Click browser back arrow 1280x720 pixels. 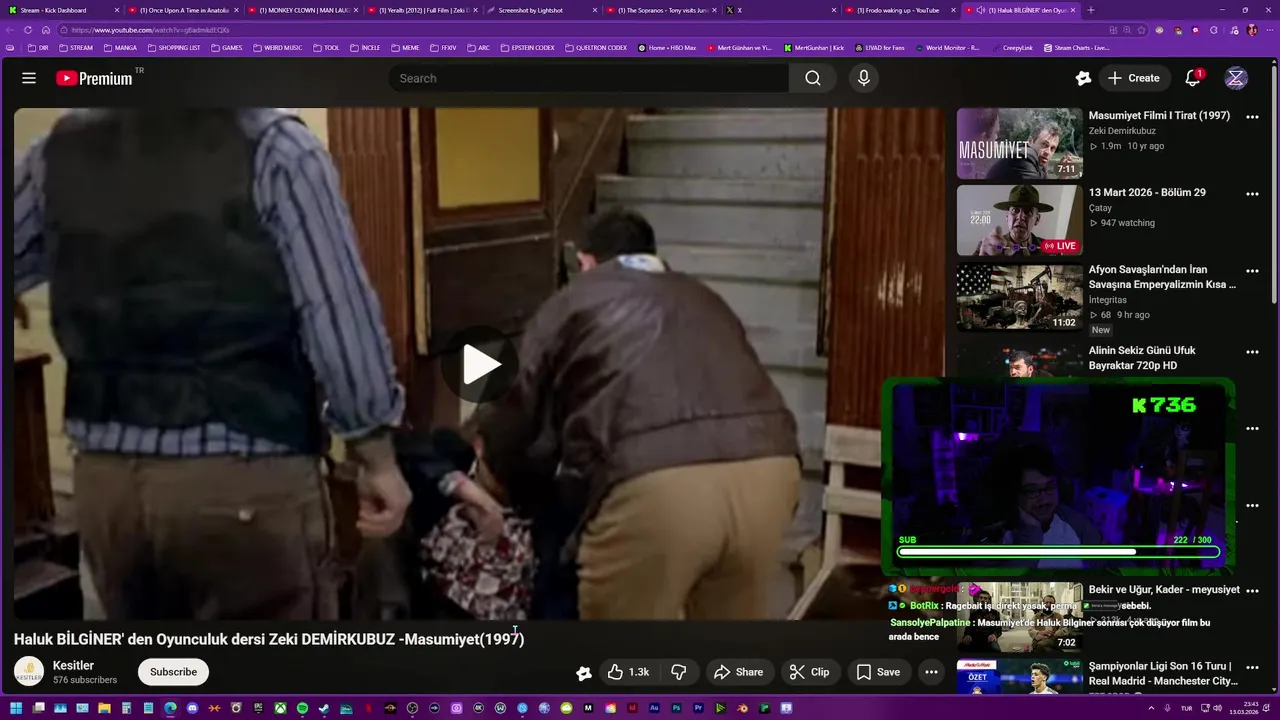pos(9,30)
